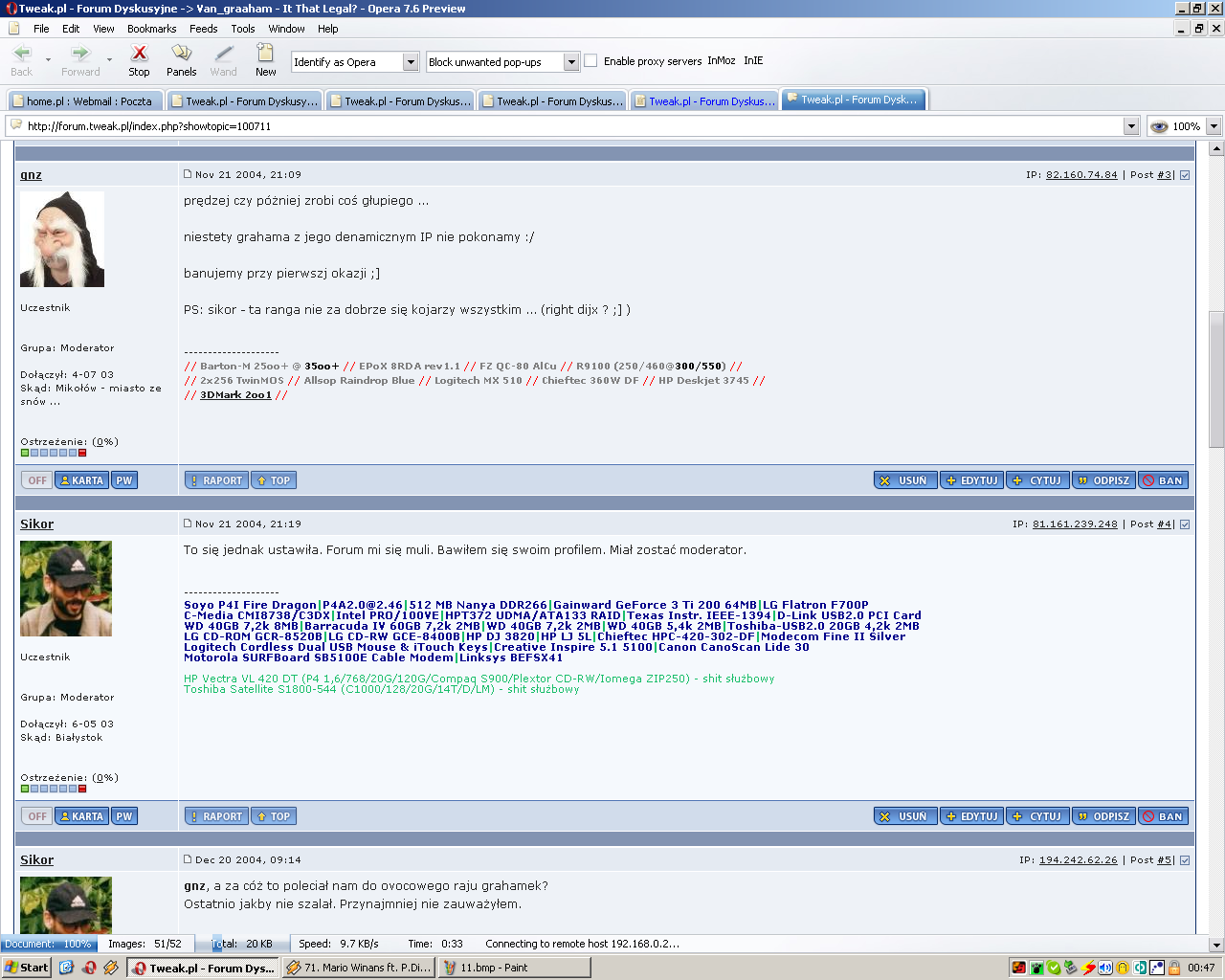Expand the 100% zoom level dropdown

click(1214, 126)
